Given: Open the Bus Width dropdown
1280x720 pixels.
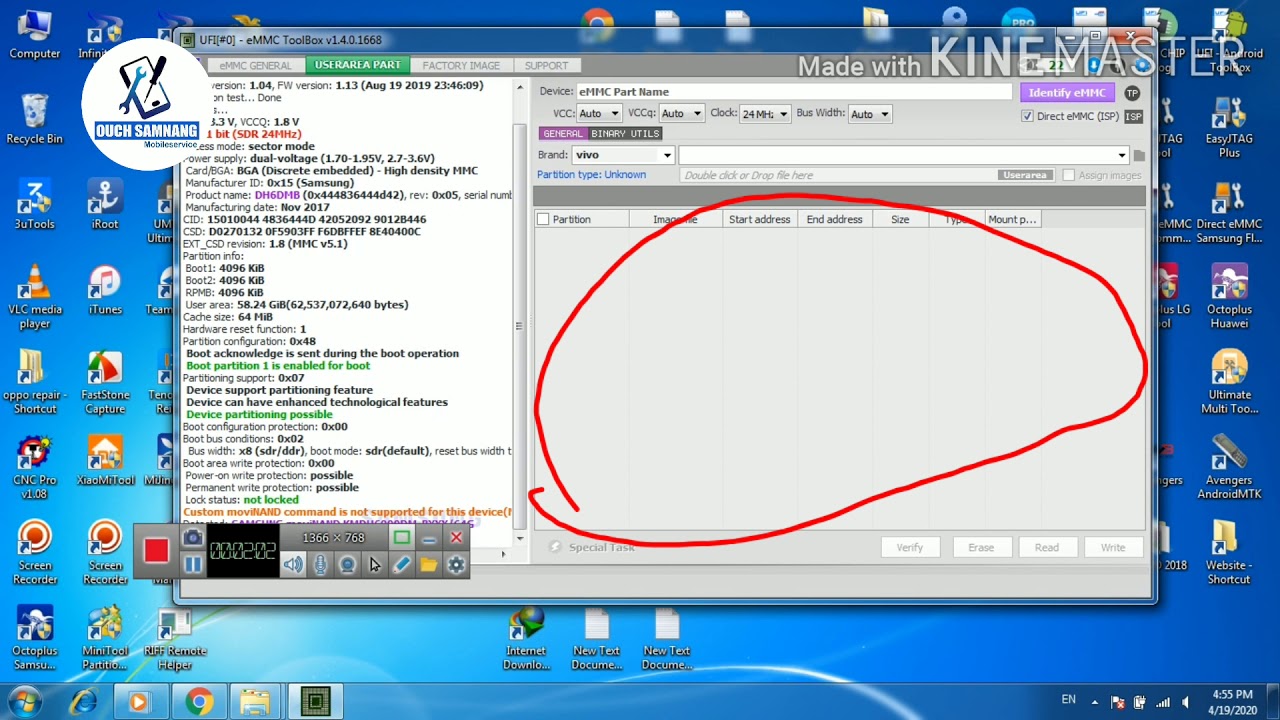Looking at the screenshot, I should (x=870, y=114).
